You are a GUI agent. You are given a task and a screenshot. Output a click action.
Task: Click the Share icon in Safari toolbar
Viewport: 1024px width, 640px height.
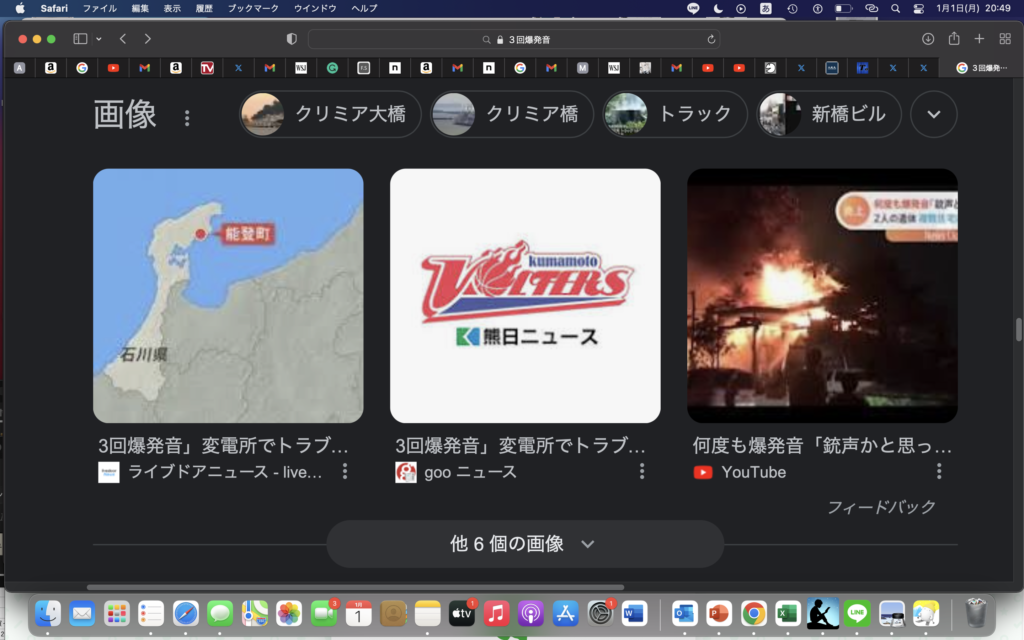(954, 39)
